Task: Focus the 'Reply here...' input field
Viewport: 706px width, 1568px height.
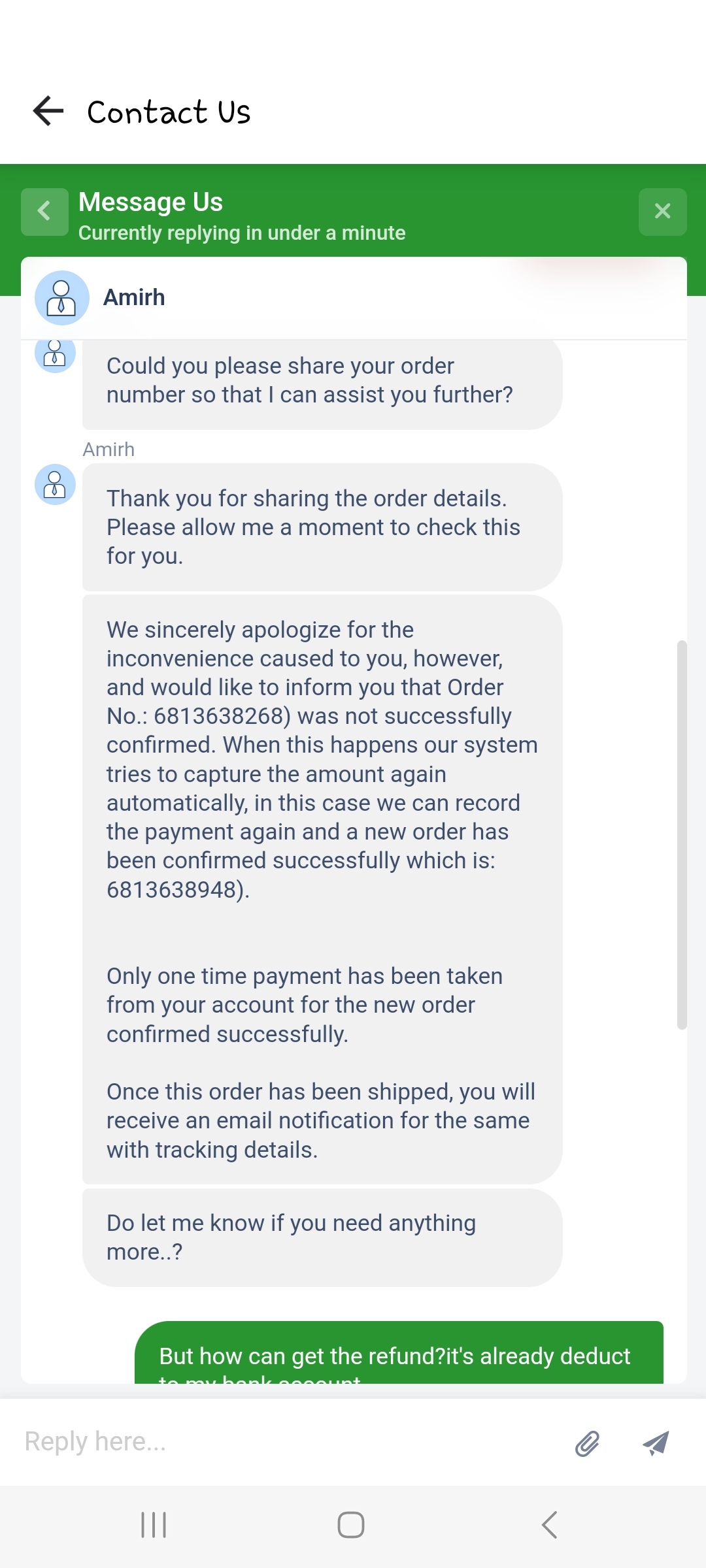Action: [x=288, y=1442]
